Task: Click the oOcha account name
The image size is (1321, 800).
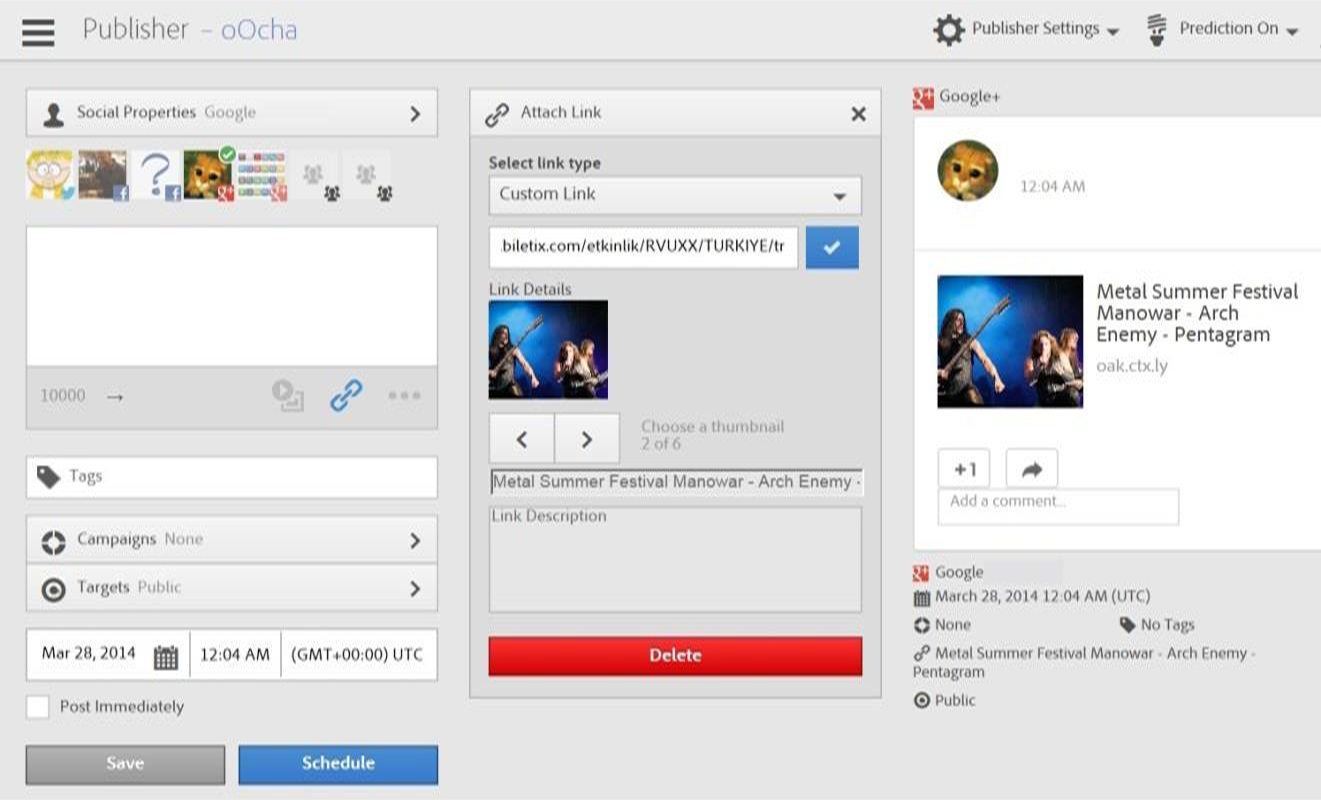Action: pyautogui.click(x=259, y=29)
